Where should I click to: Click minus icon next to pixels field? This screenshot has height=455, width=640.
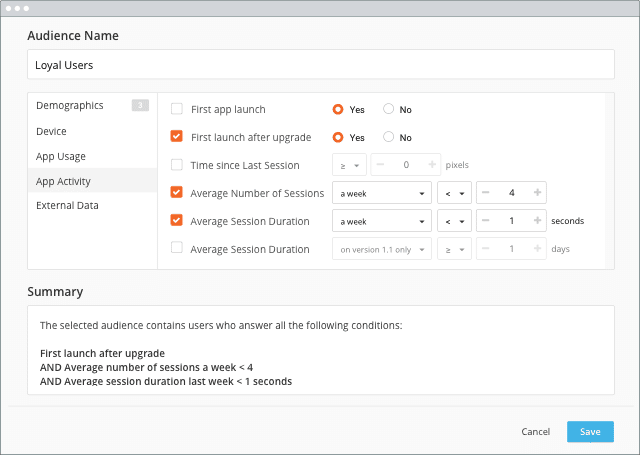pyautogui.click(x=380, y=164)
